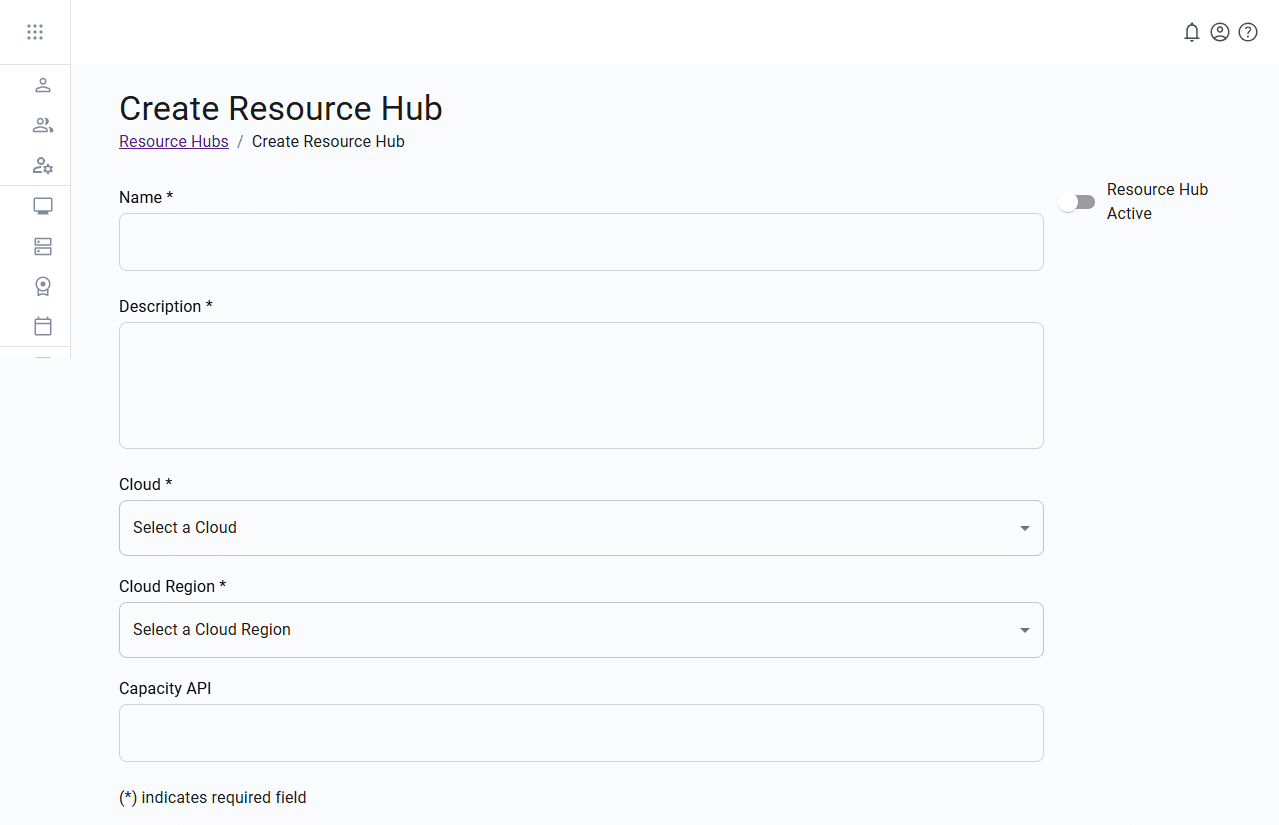Open the server rack sidebar icon
1279x825 pixels.
tap(43, 246)
